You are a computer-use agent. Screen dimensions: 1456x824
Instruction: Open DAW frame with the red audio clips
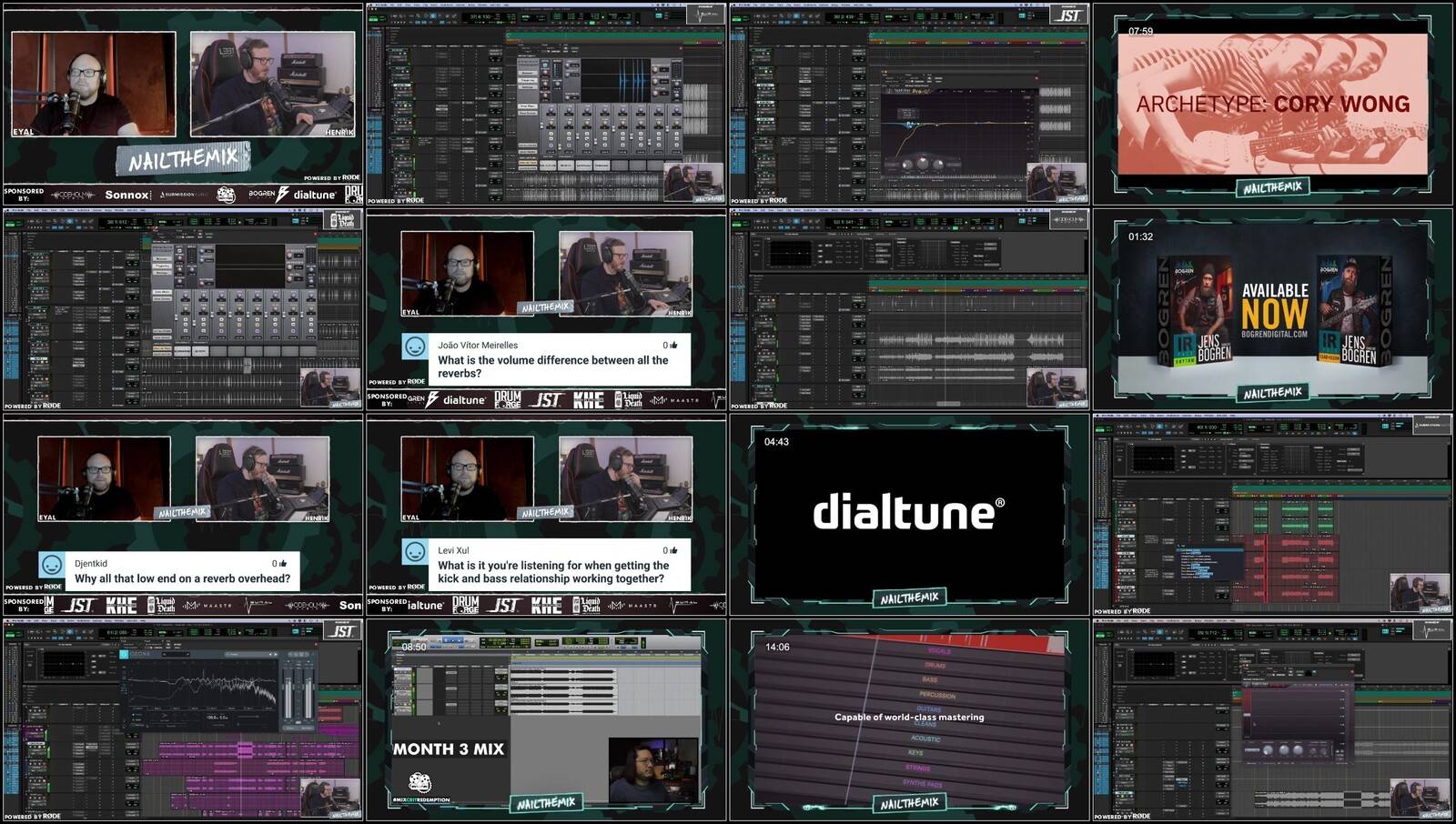pyautogui.click(x=1273, y=515)
